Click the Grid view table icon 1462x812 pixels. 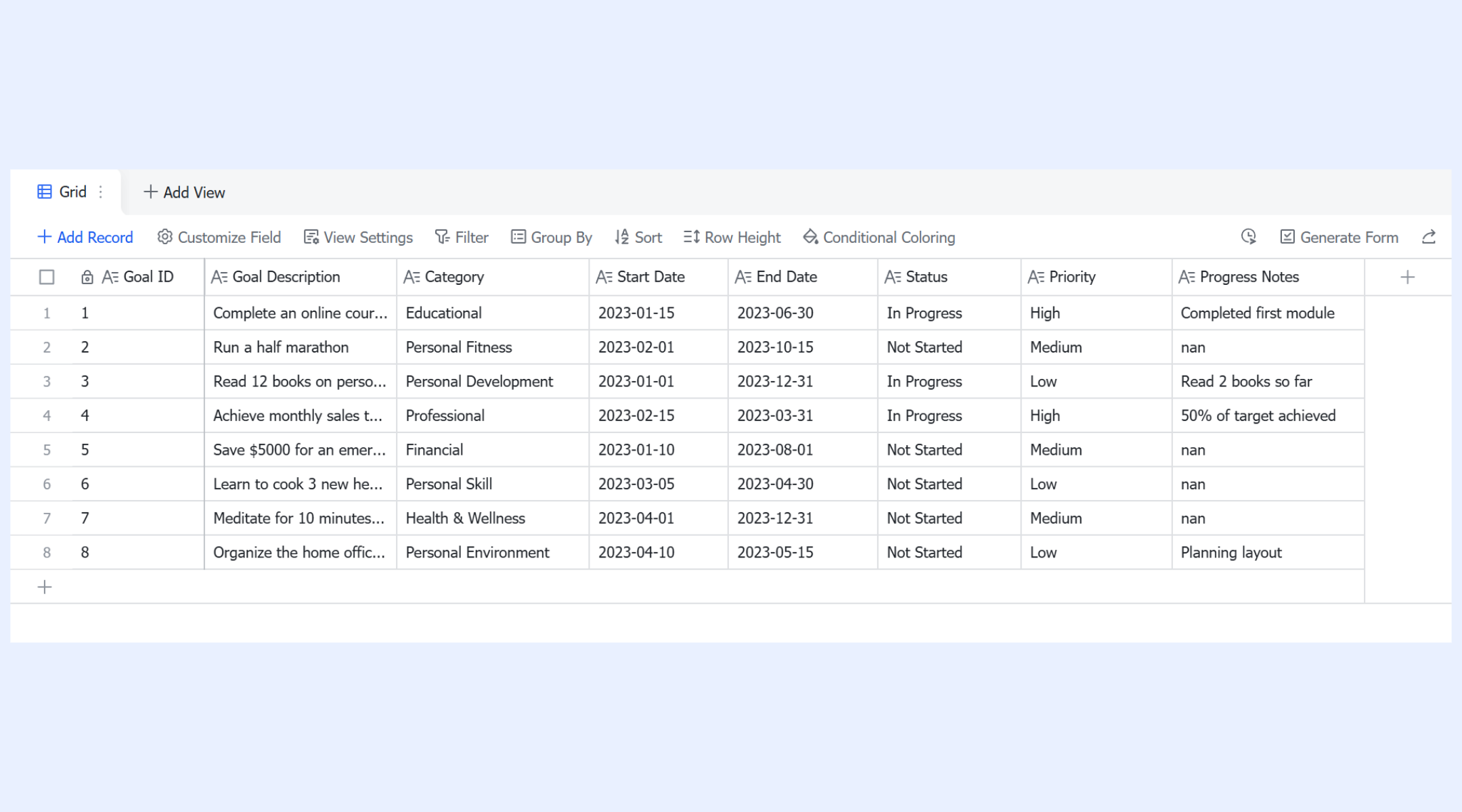(45, 192)
